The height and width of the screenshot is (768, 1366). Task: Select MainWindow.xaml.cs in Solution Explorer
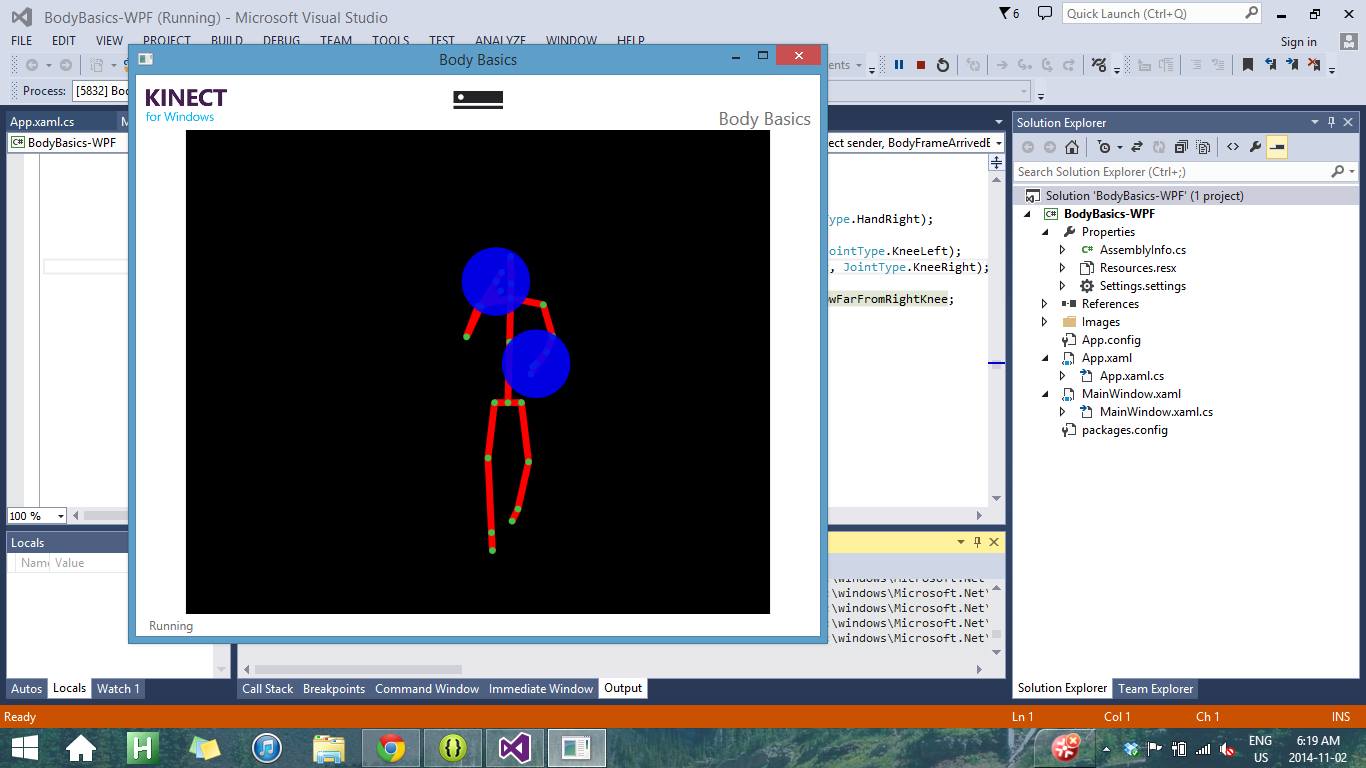[x=1156, y=412]
